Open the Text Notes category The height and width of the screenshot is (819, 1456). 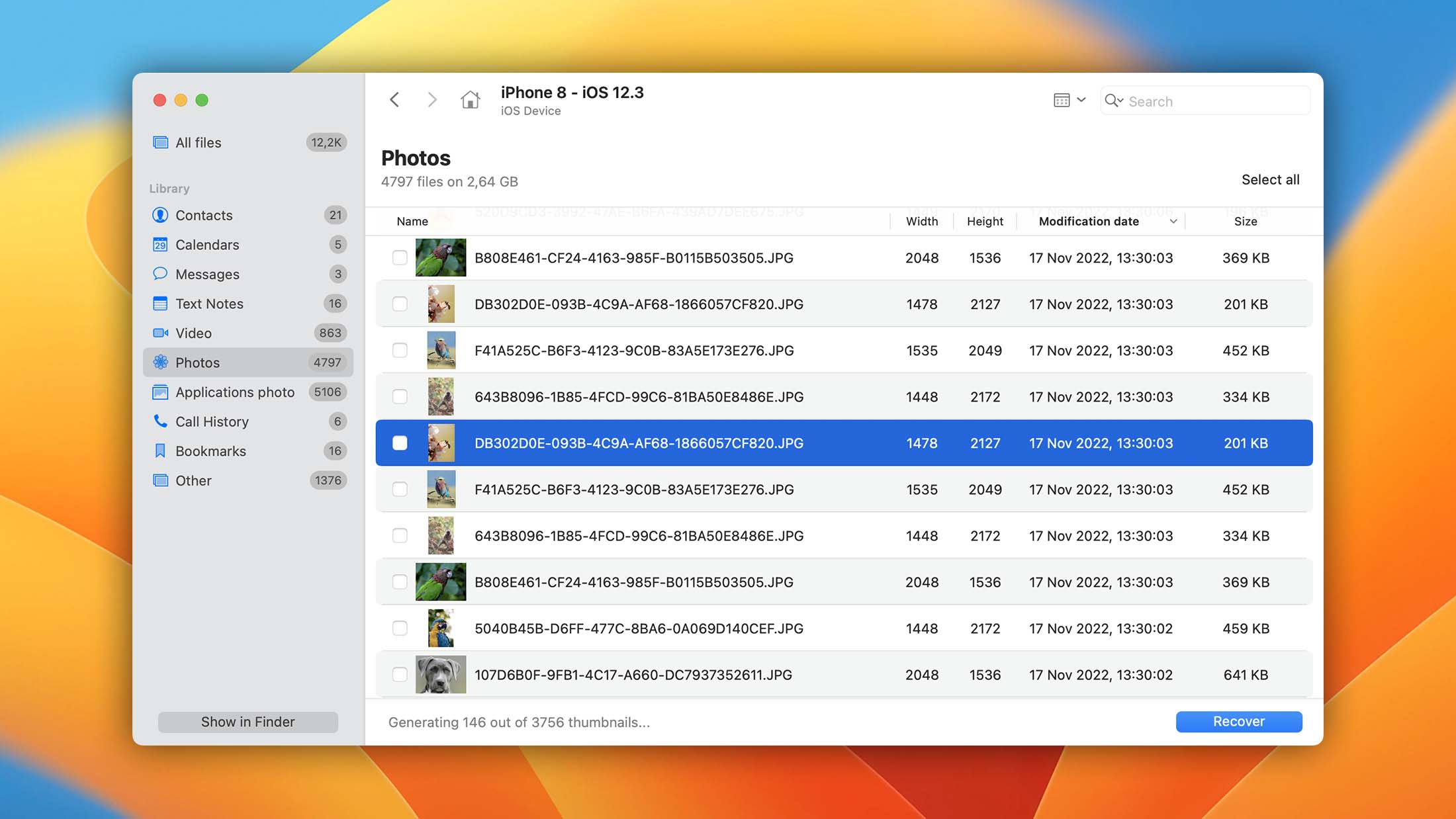click(x=248, y=304)
